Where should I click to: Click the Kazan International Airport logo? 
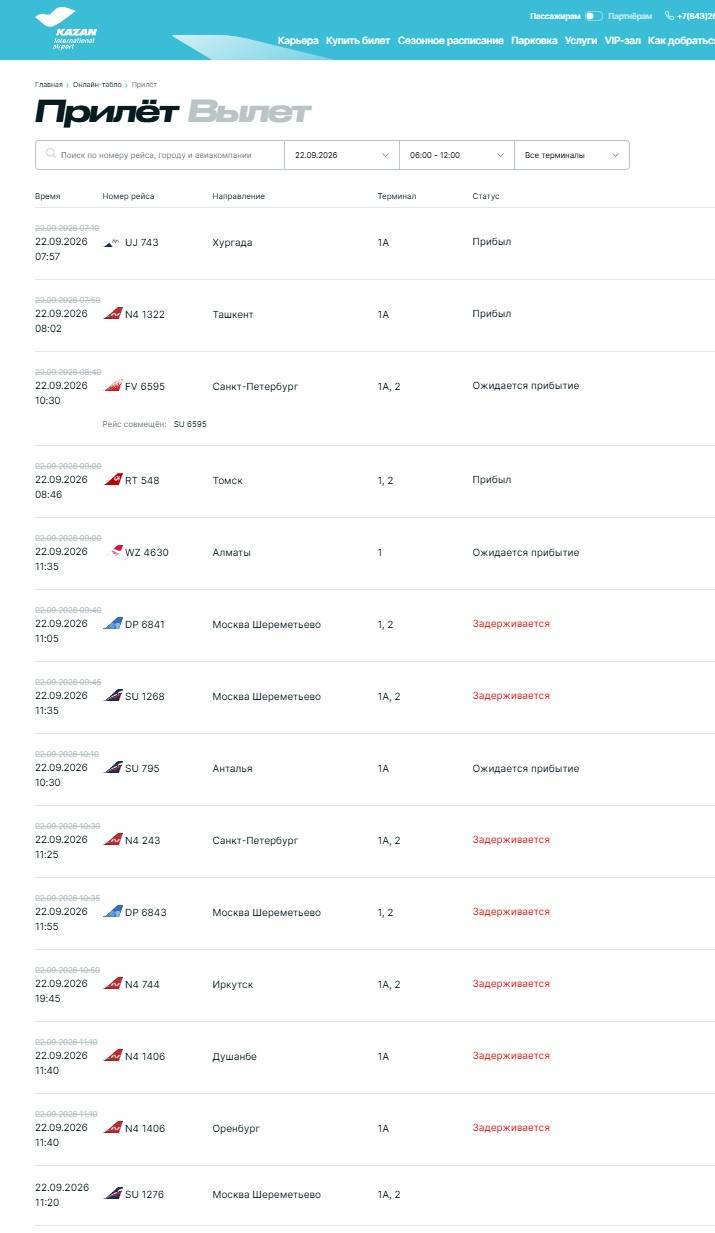(66, 29)
